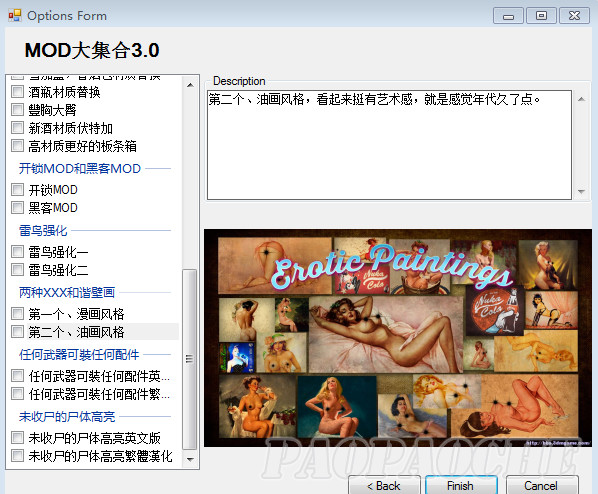
Task: Check the 酒瓶材质替换 option
Action: [x=18, y=92]
